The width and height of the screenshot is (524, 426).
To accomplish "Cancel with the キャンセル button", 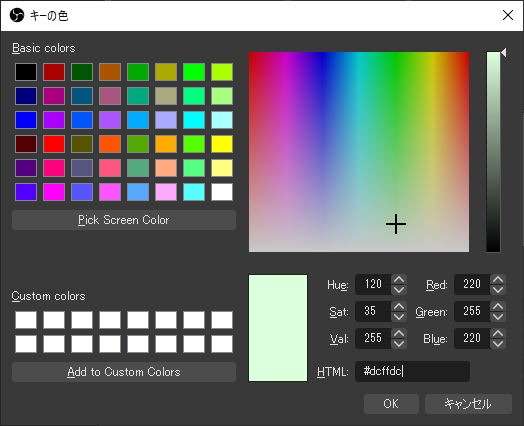I will click(468, 404).
